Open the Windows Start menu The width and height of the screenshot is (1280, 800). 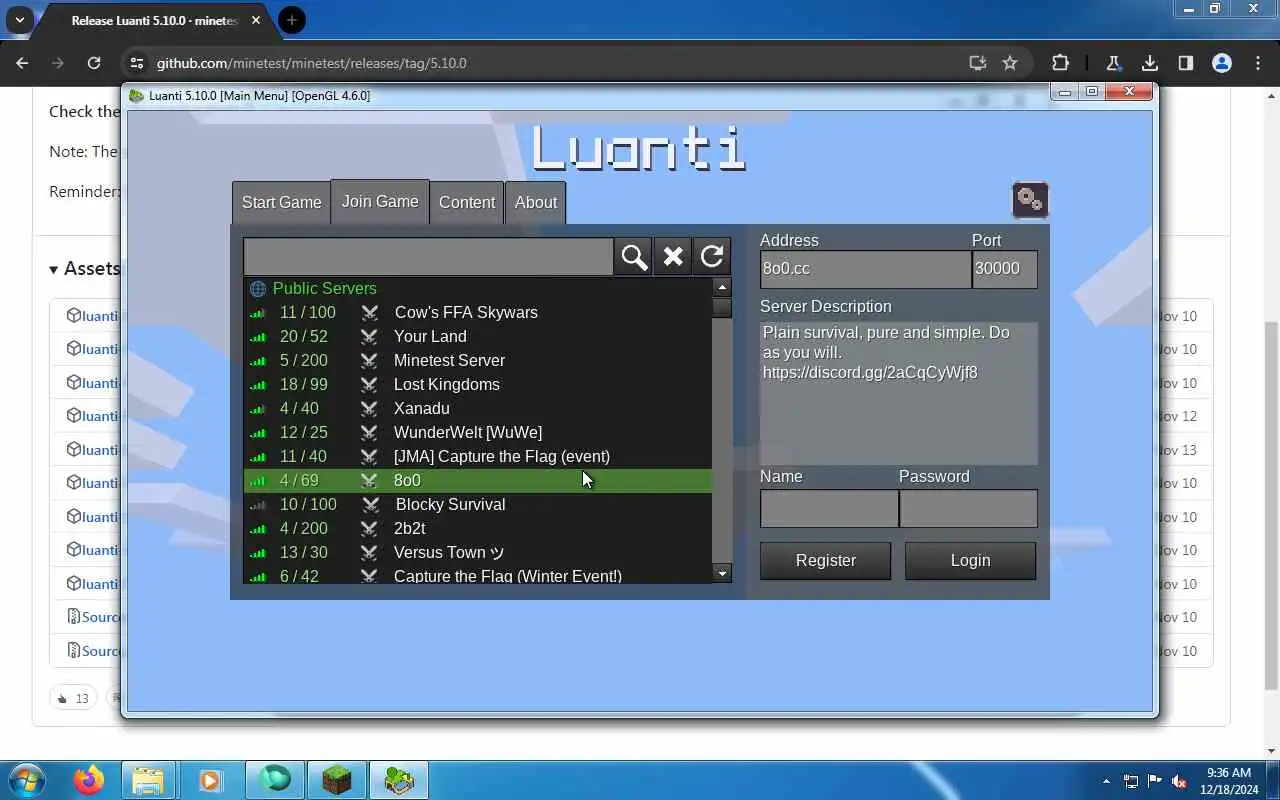(27, 780)
